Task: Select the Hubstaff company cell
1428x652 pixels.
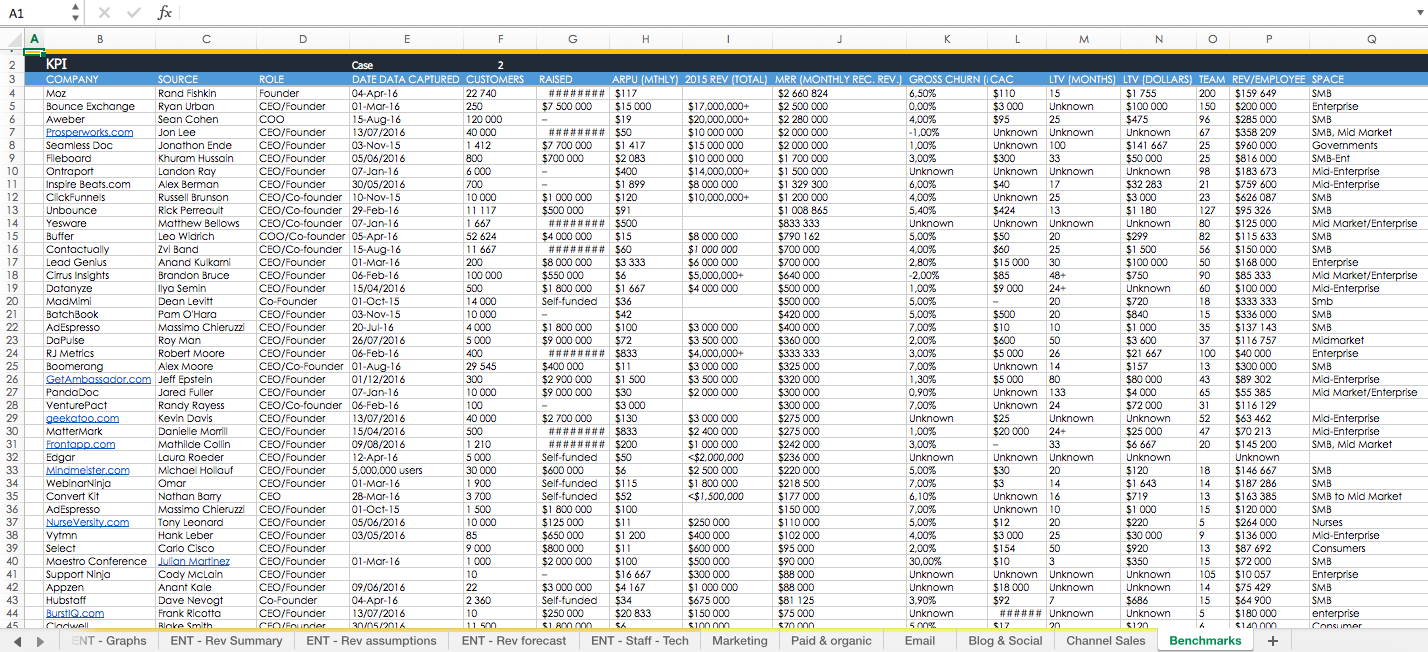Action: [x=100, y=600]
